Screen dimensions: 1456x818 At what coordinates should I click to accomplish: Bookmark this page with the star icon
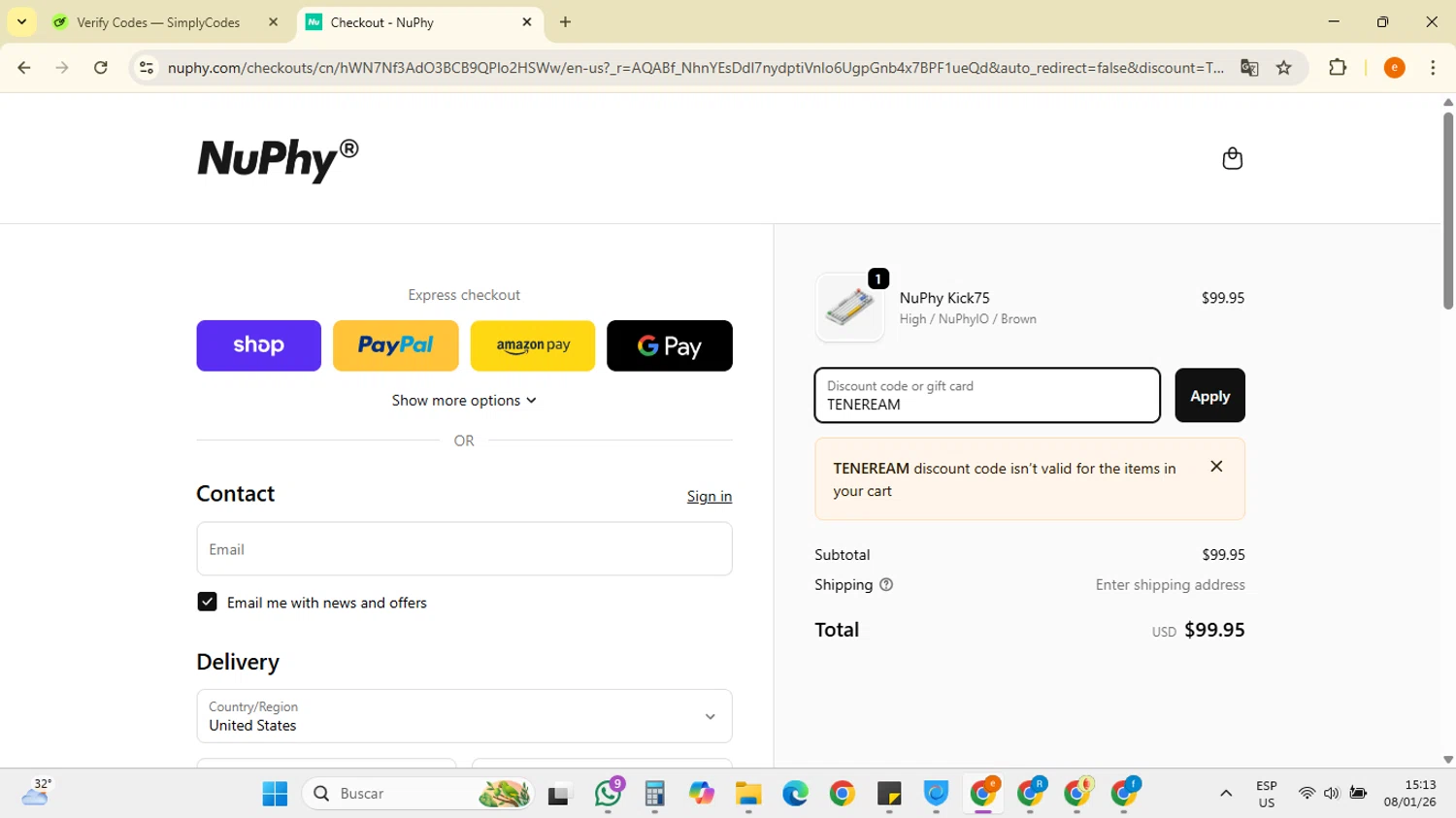pyautogui.click(x=1284, y=68)
